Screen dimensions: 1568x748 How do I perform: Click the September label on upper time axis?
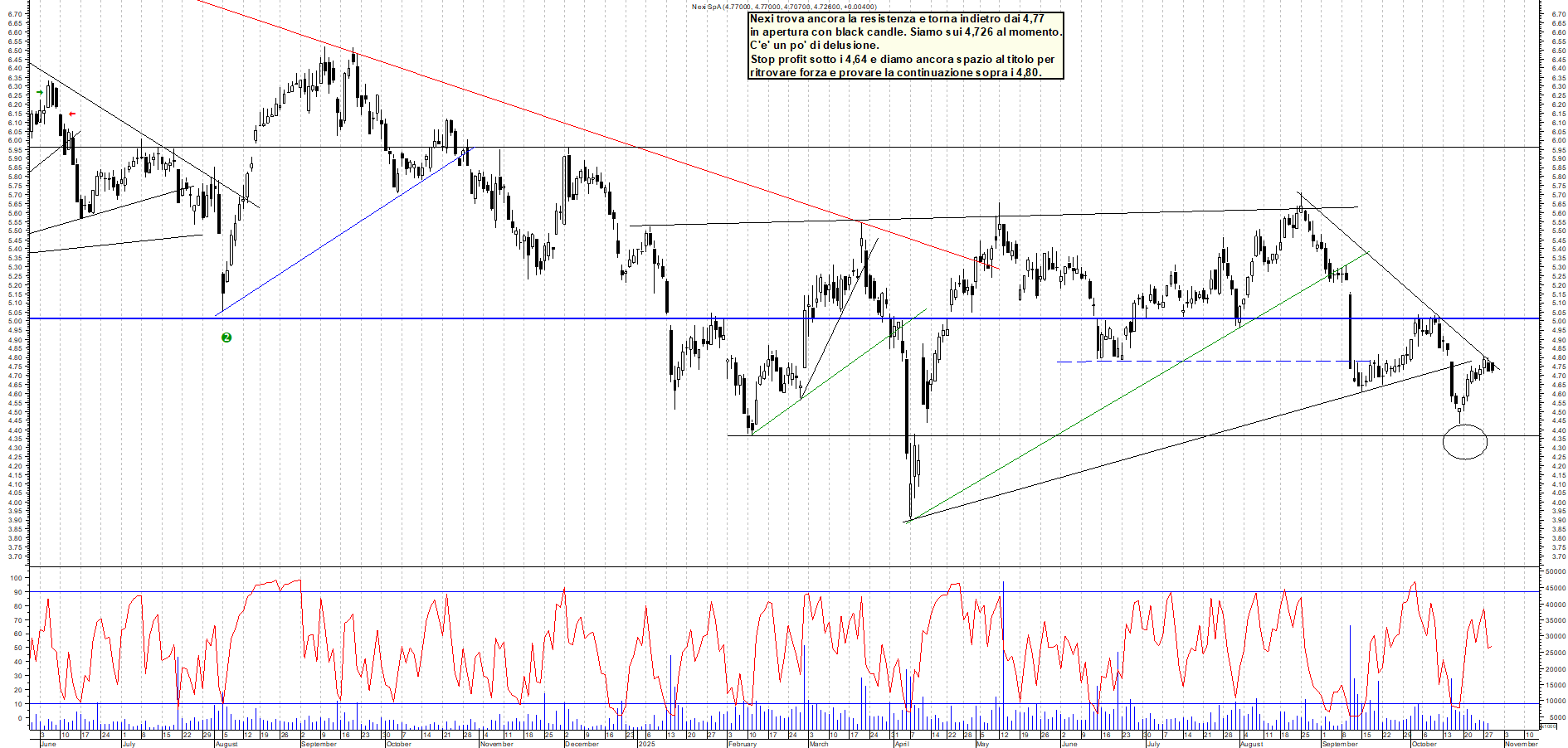click(x=319, y=744)
